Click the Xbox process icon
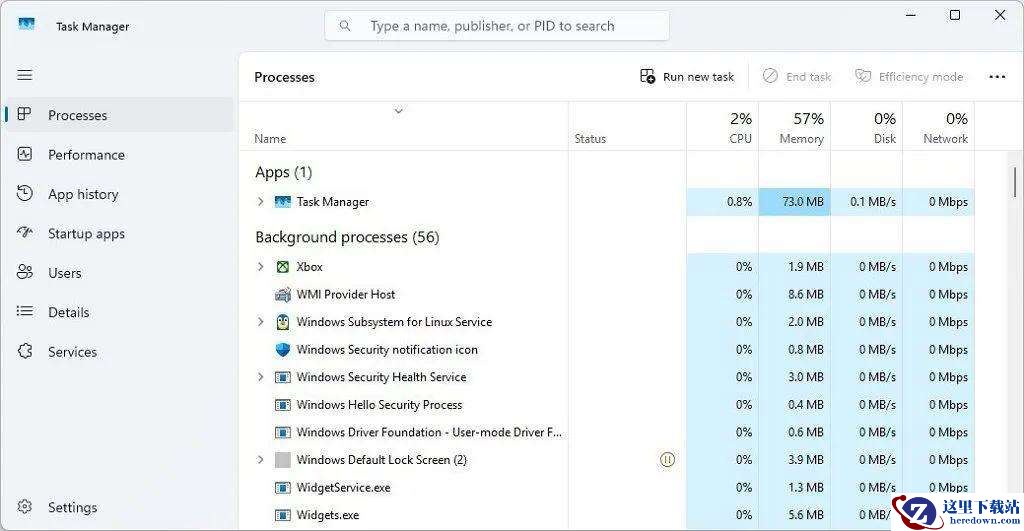Viewport: 1024px width, 531px height. 283,267
